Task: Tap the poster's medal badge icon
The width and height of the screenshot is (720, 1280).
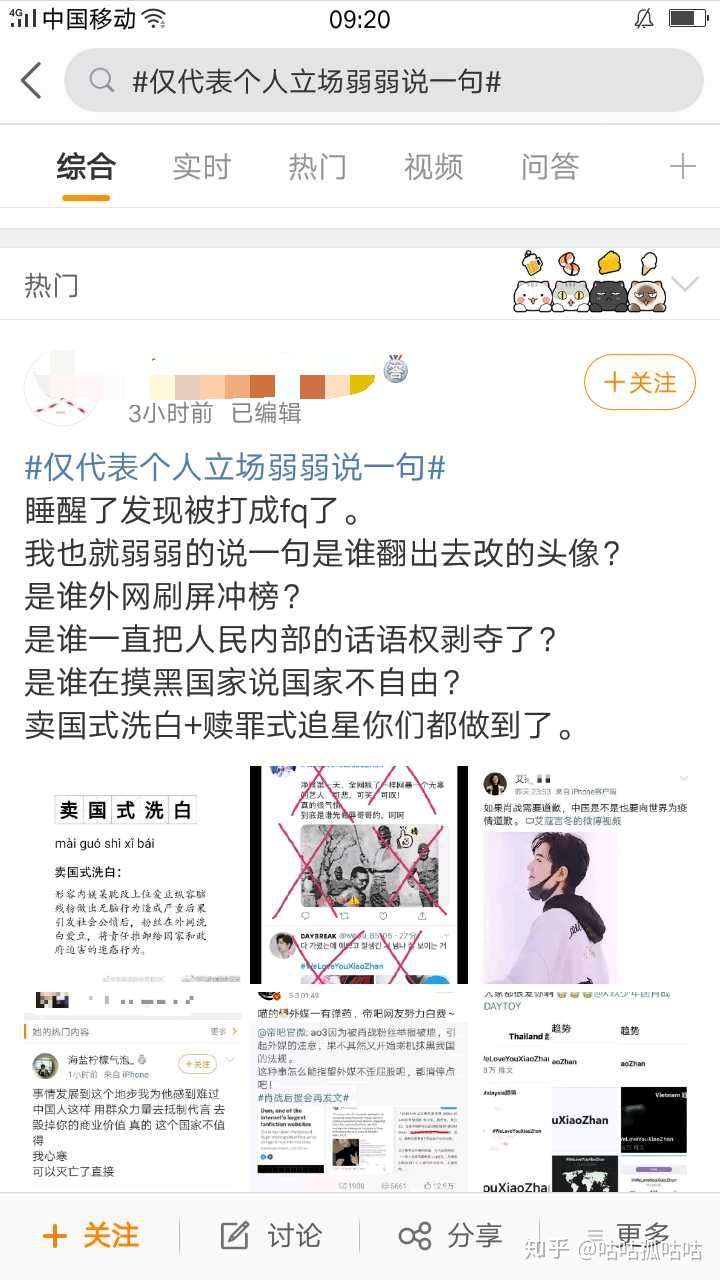Action: 394,370
